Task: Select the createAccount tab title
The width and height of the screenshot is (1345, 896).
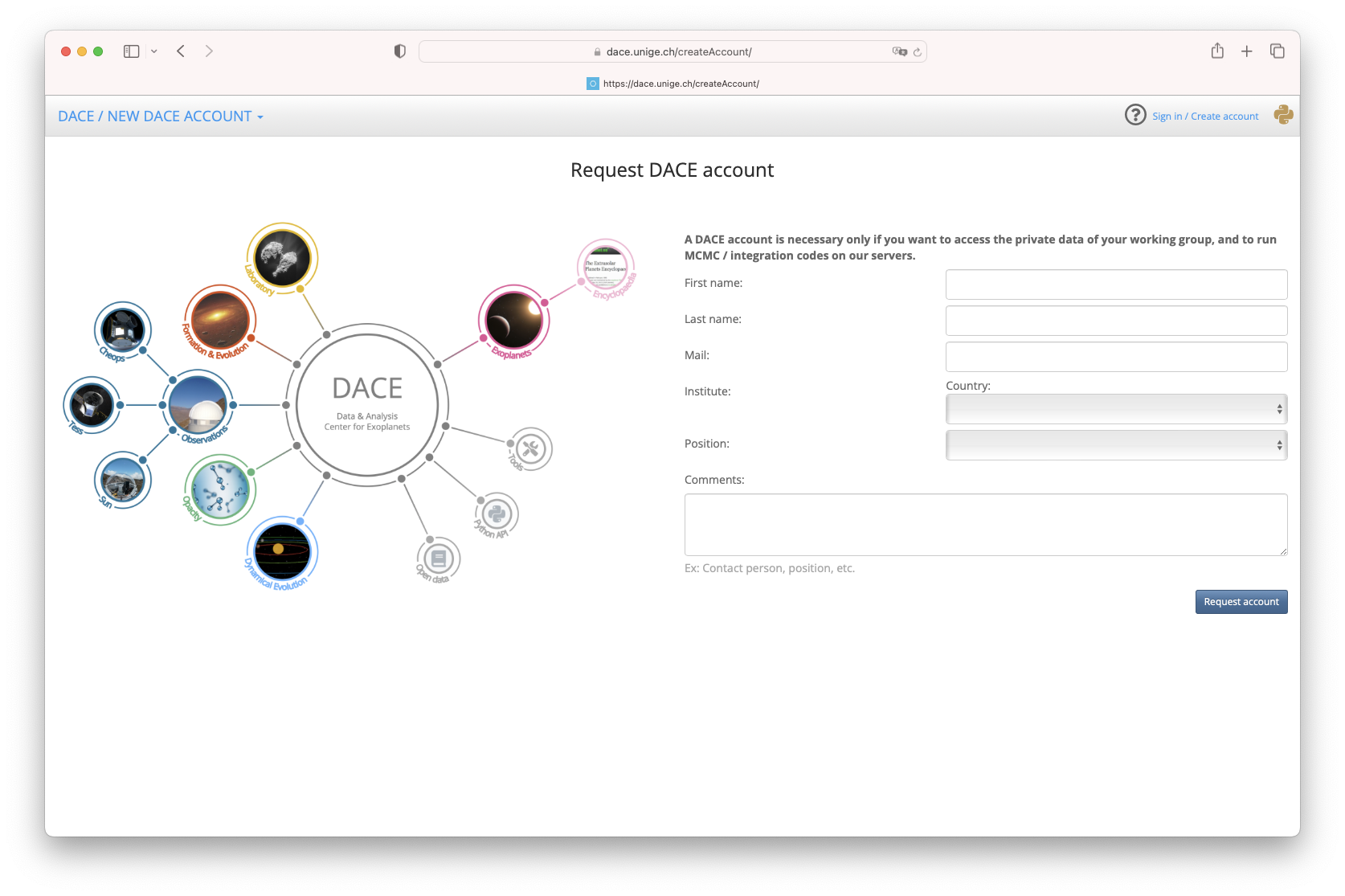Action: click(672, 84)
